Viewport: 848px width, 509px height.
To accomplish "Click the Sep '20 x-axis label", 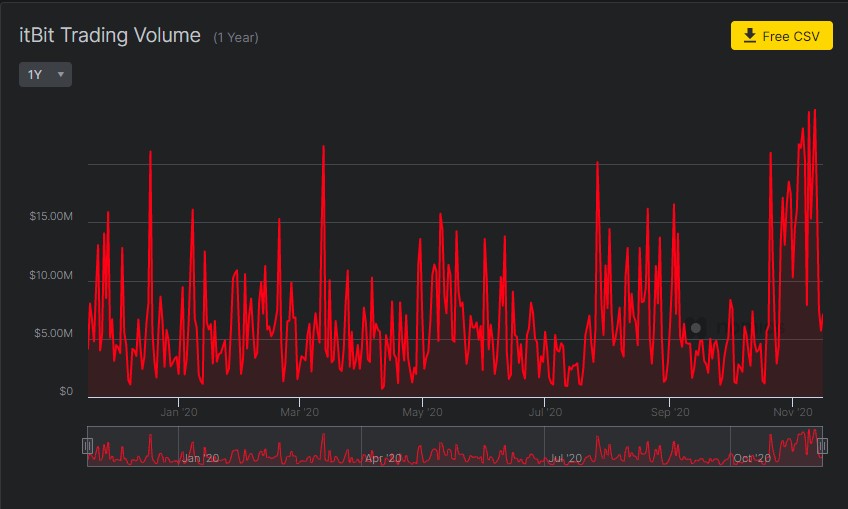I will pos(670,412).
